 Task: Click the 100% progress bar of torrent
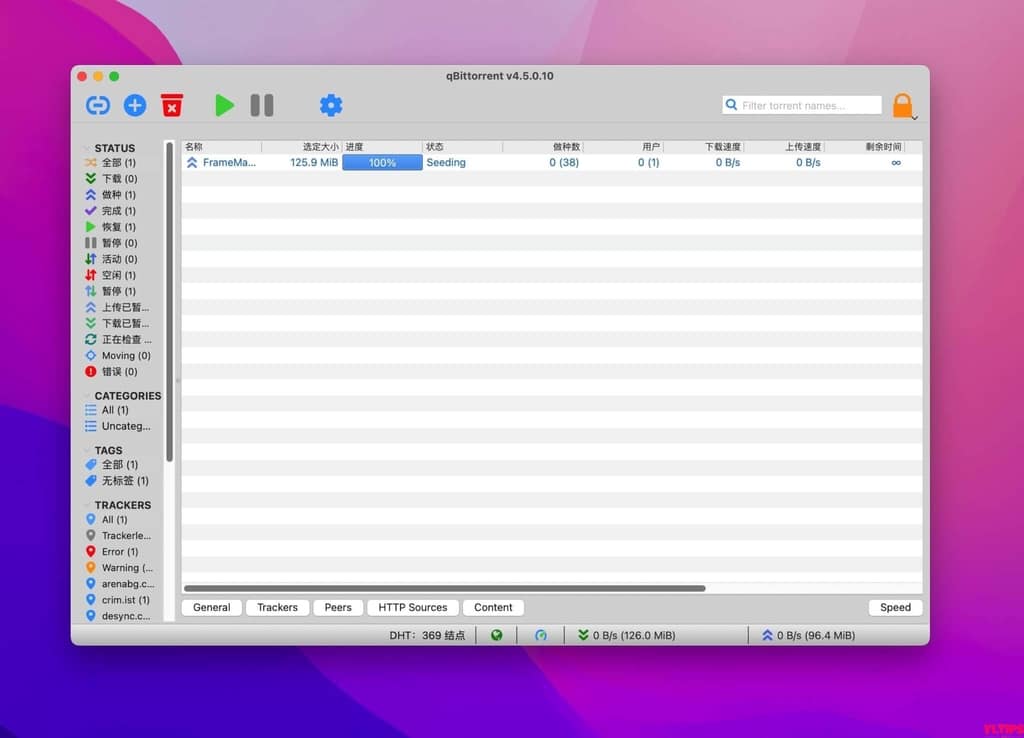click(x=382, y=162)
